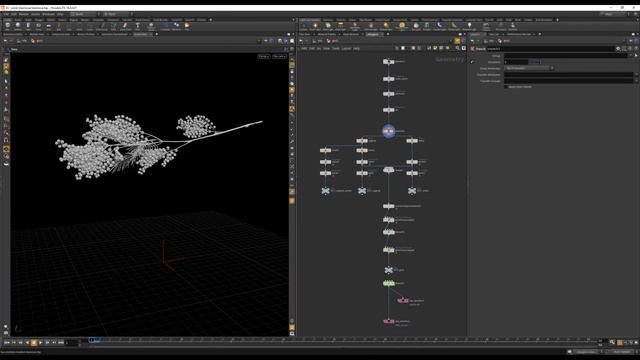Add an Environment Light from the shelf

(x=402, y=26)
